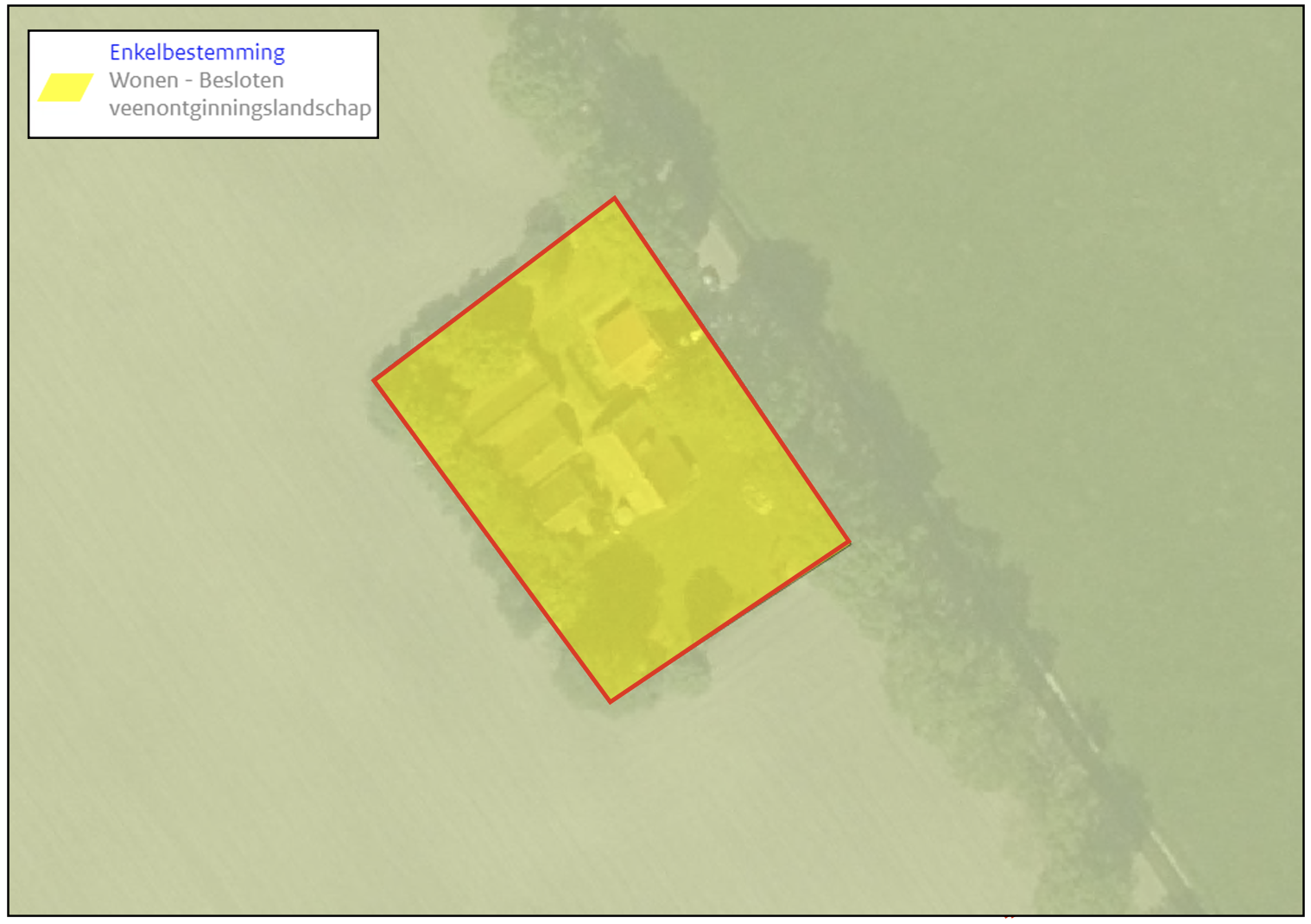Click the 'Wonen - Besloten' legend text
This screenshot has height=924, width=1311.
(196, 80)
